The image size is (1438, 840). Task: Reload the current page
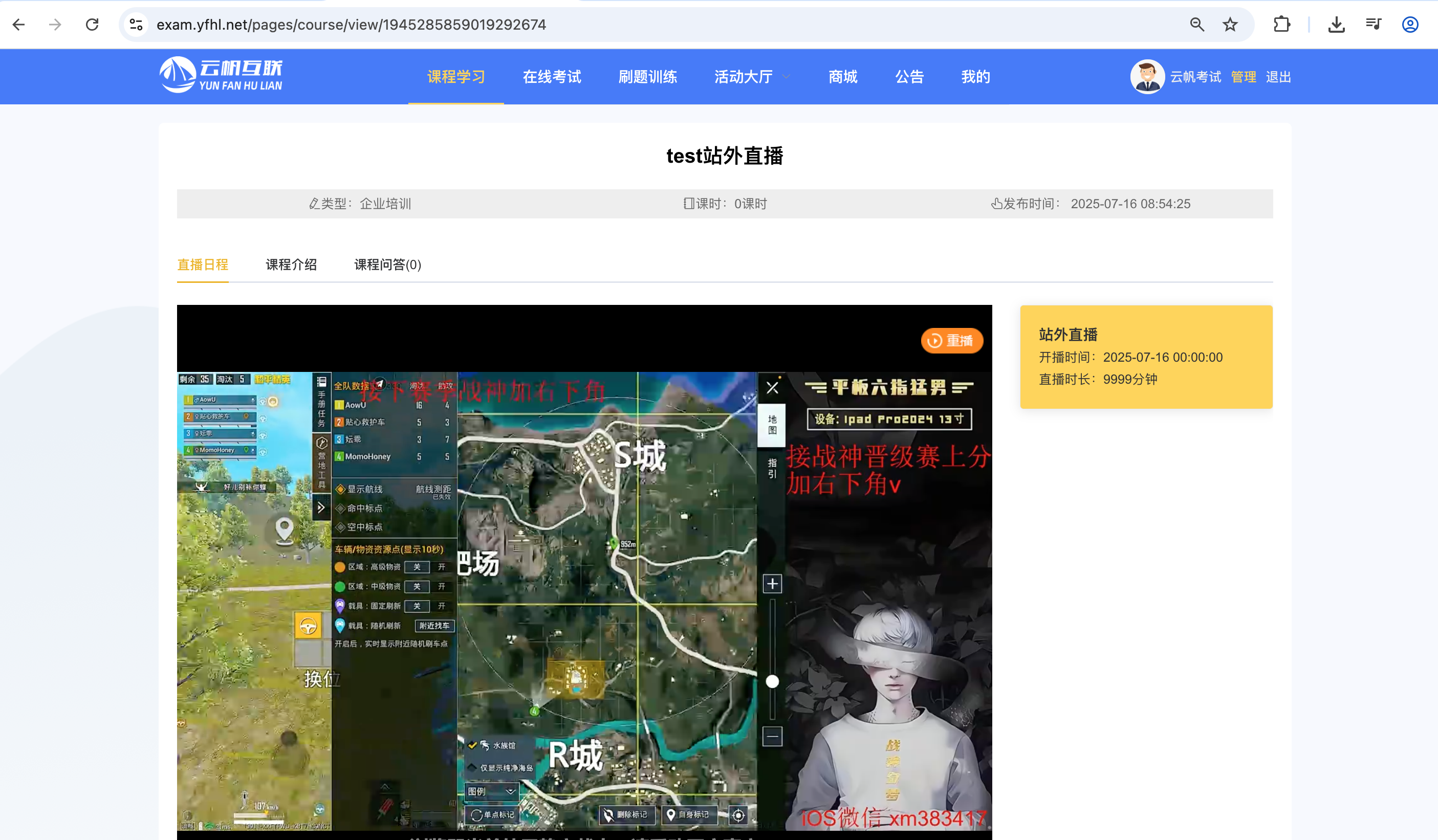coord(92,25)
